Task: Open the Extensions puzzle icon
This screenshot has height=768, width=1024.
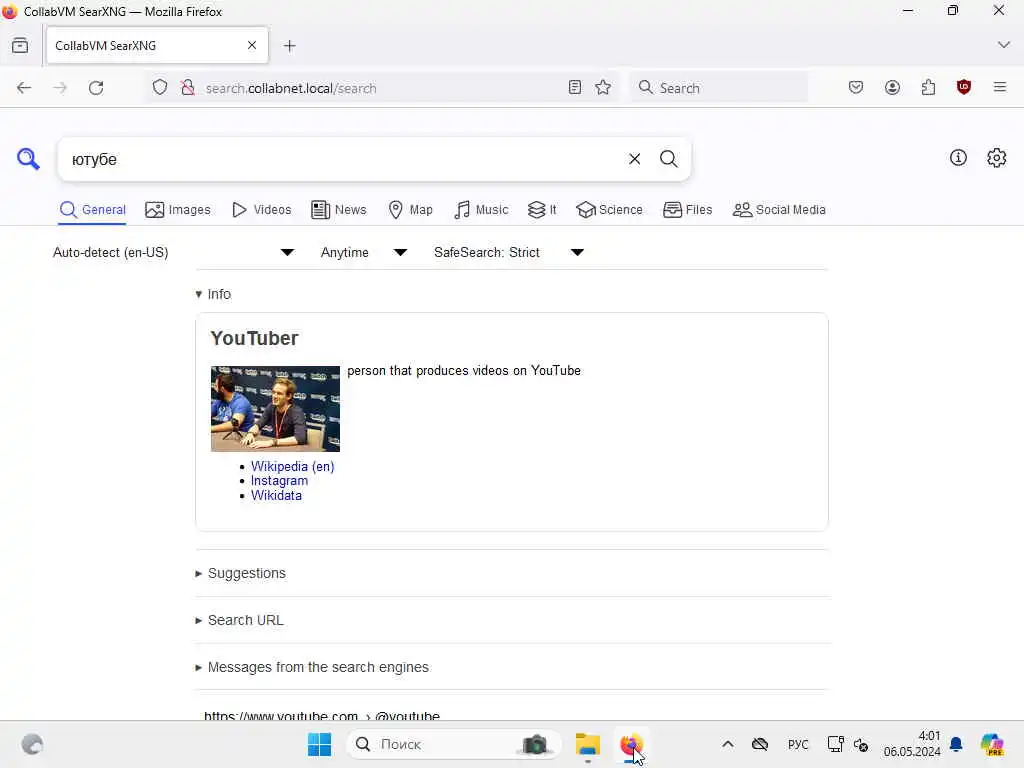Action: point(928,88)
